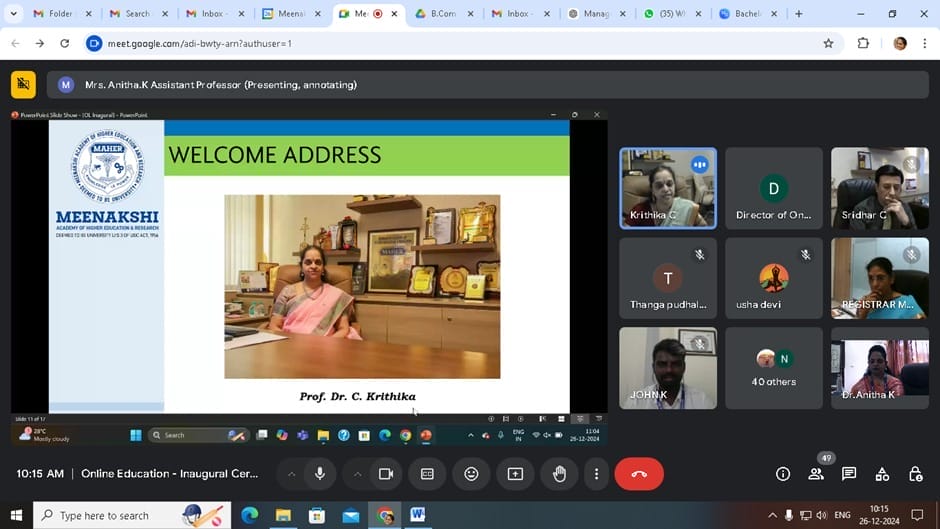The image size is (940, 529).
Task: Toggle the camera on or off
Action: coord(385,474)
